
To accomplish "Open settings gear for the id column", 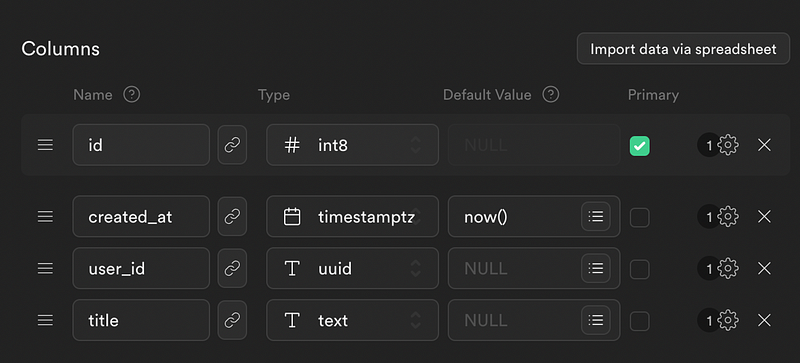I will 728,145.
